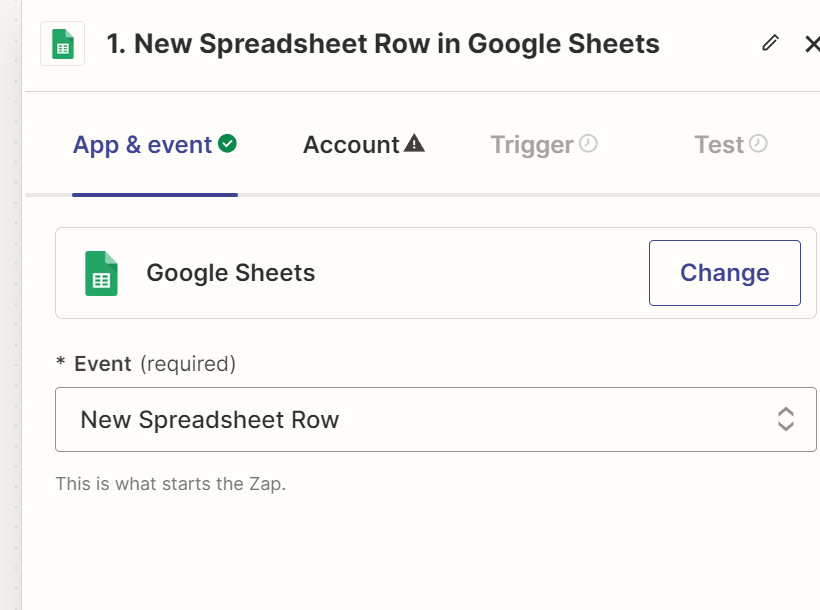820x610 pixels.
Task: Switch to the App & event tab
Action: [x=142, y=145]
